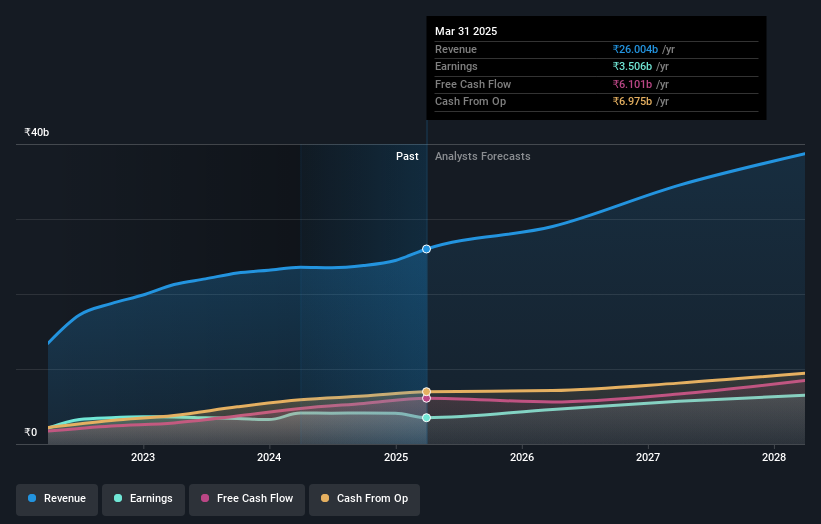The width and height of the screenshot is (821, 524).
Task: Toggle the Revenue legend button
Action: pyautogui.click(x=57, y=499)
